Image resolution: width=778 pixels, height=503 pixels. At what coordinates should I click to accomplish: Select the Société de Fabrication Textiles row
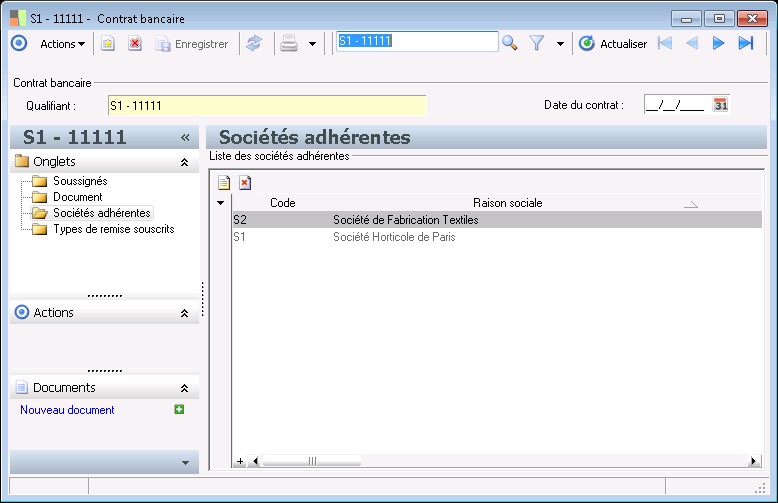(497, 220)
